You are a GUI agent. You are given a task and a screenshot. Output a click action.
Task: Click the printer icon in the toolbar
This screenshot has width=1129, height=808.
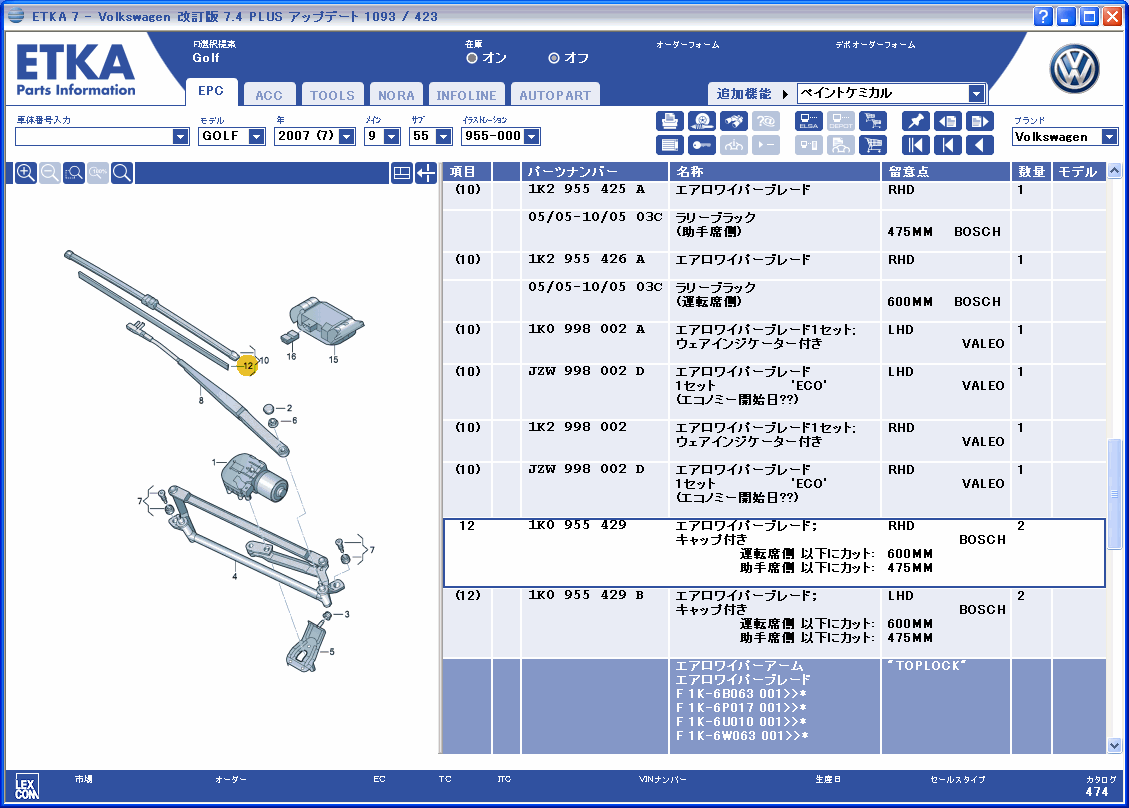(x=670, y=121)
